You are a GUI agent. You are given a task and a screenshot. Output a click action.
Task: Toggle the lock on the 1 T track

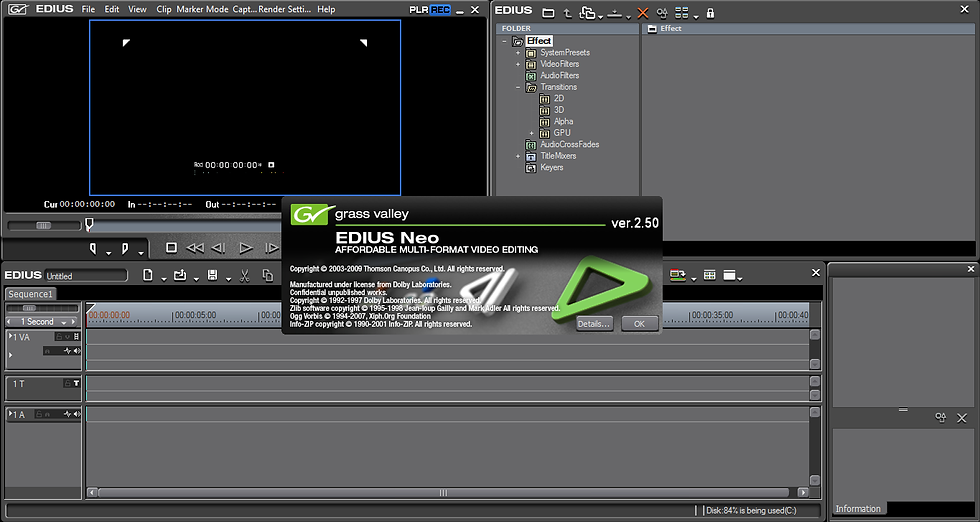(x=68, y=383)
